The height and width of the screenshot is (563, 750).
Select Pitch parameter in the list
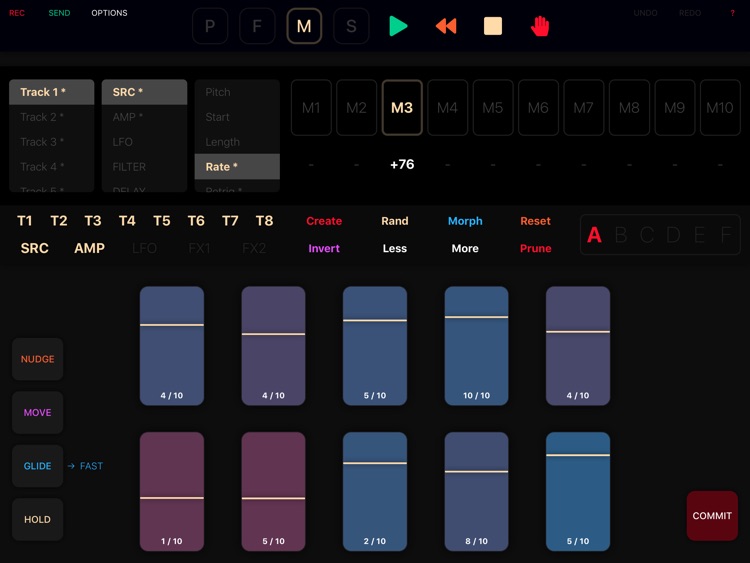(x=237, y=92)
